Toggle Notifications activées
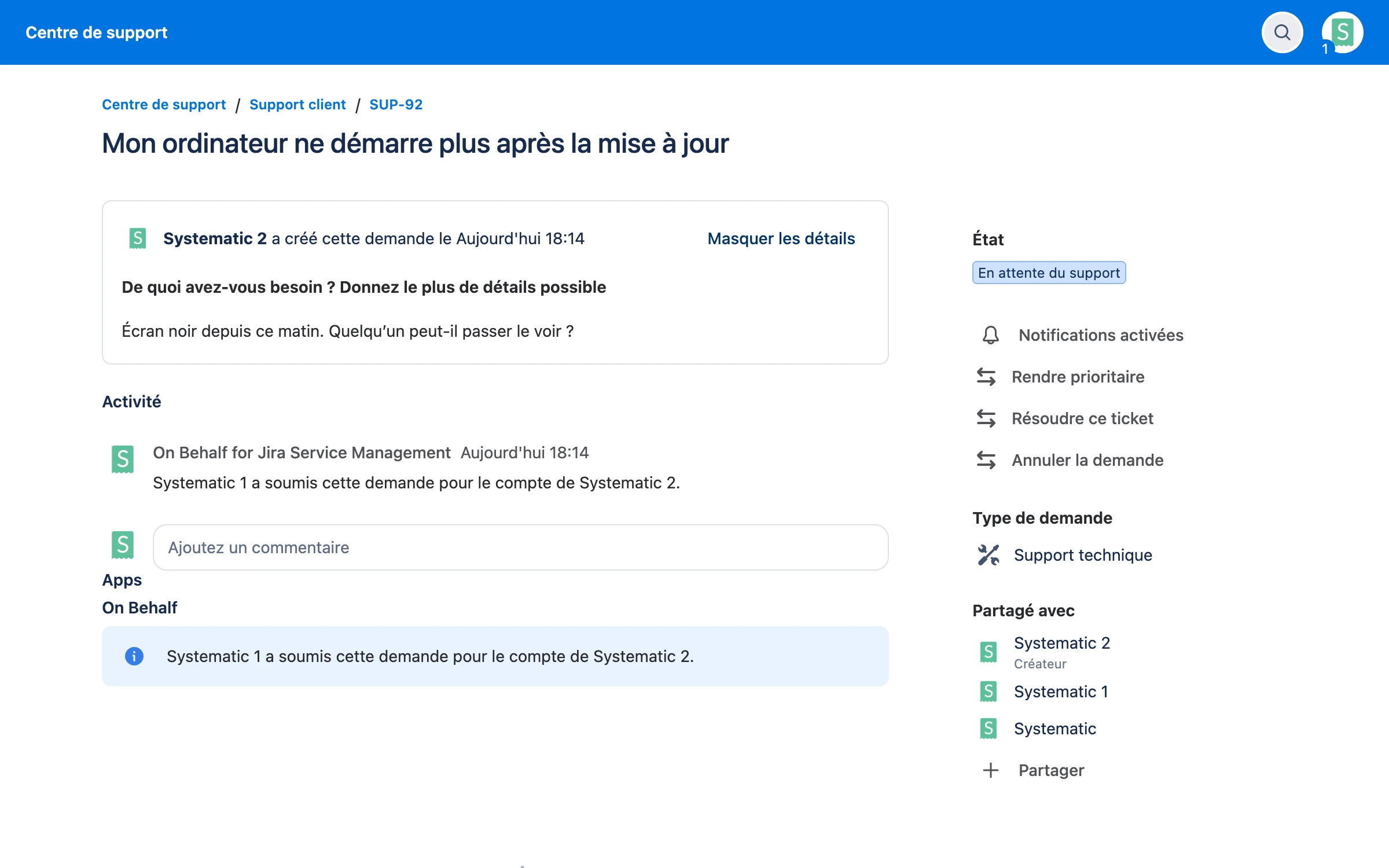The height and width of the screenshot is (868, 1389). tap(1101, 335)
